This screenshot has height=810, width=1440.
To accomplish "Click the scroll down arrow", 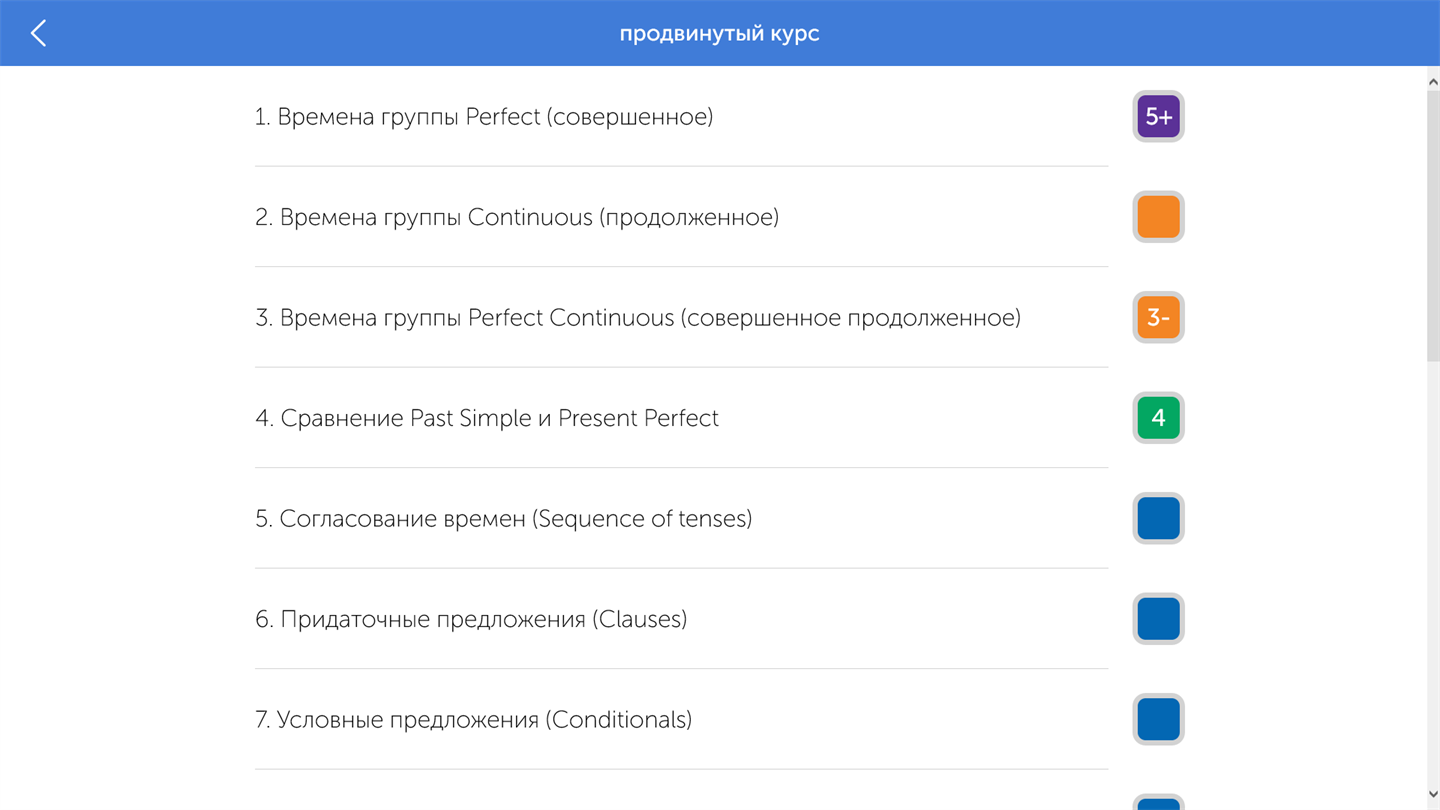I will point(1432,795).
